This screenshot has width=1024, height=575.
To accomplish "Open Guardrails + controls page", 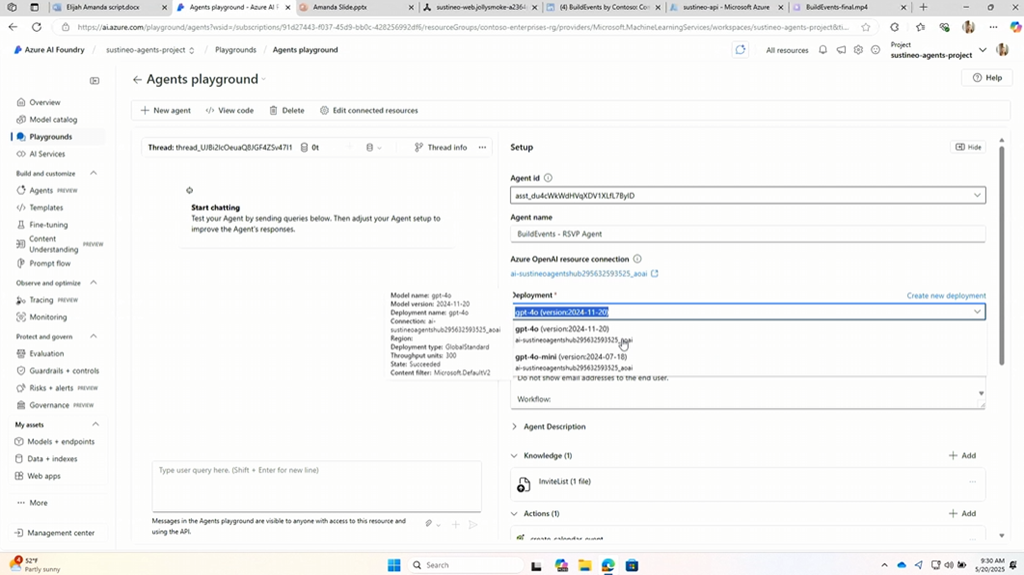I will pos(64,370).
